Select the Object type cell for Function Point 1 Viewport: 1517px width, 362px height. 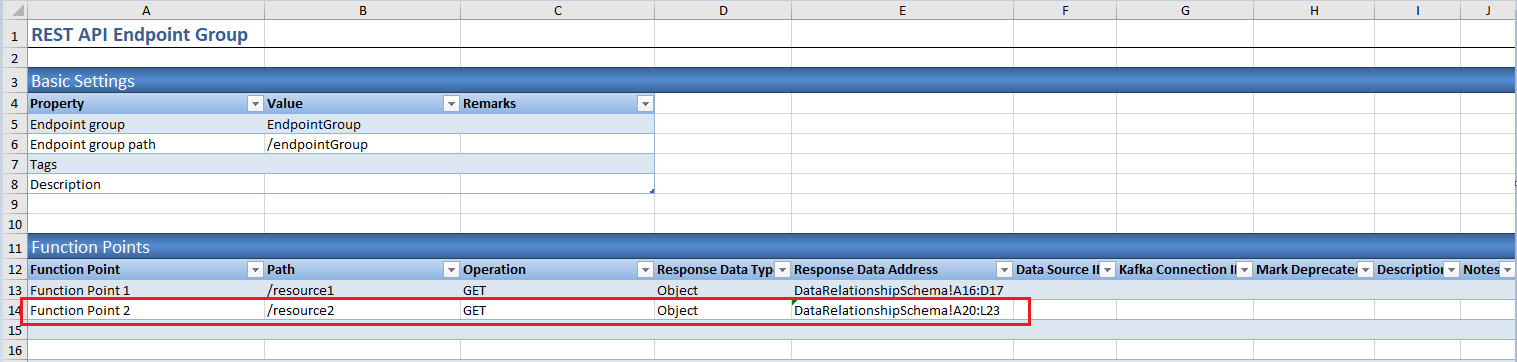coord(722,290)
